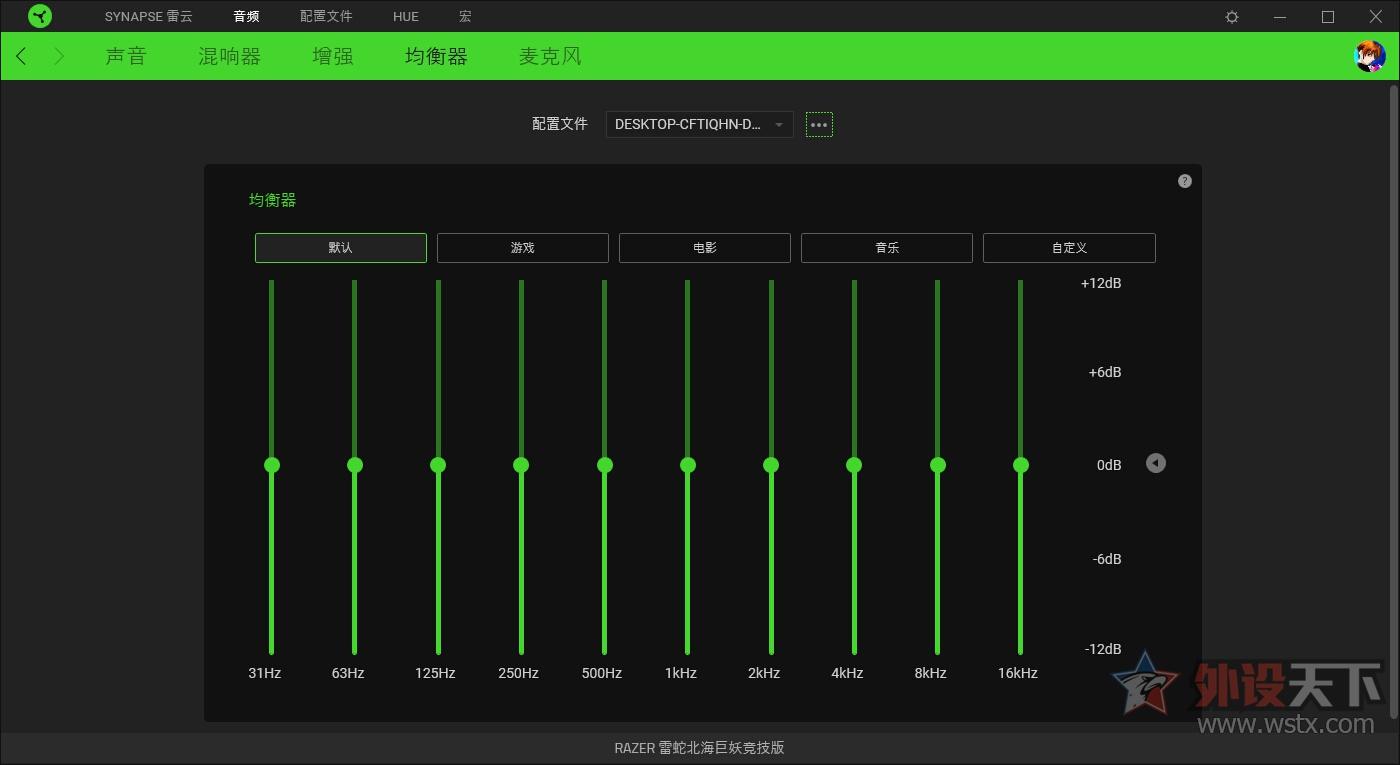Open the 配置文件 top tab
1400x765 pixels.
pos(326,17)
